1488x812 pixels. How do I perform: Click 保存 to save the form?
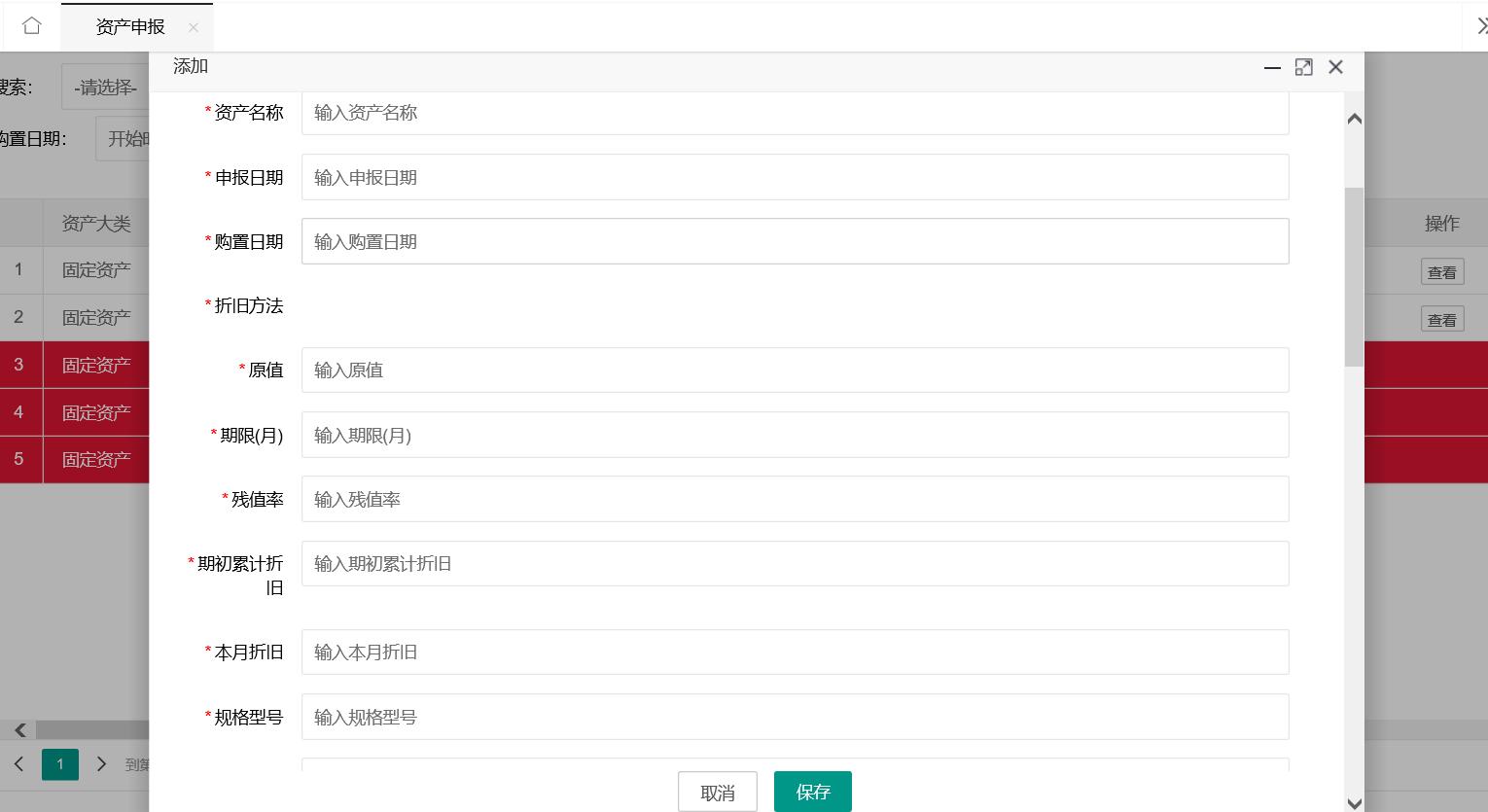click(812, 792)
